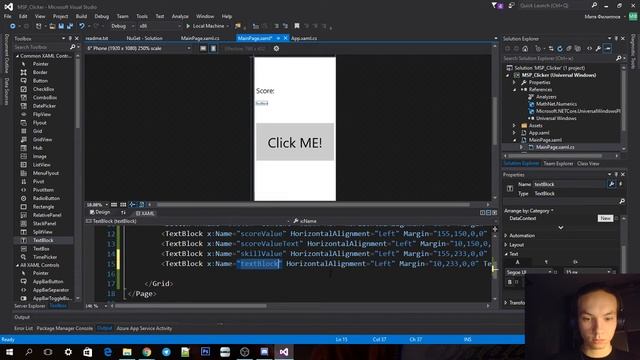Expand the Properties node in Solution Explorer
The width and height of the screenshot is (640, 360).
pos(514,82)
